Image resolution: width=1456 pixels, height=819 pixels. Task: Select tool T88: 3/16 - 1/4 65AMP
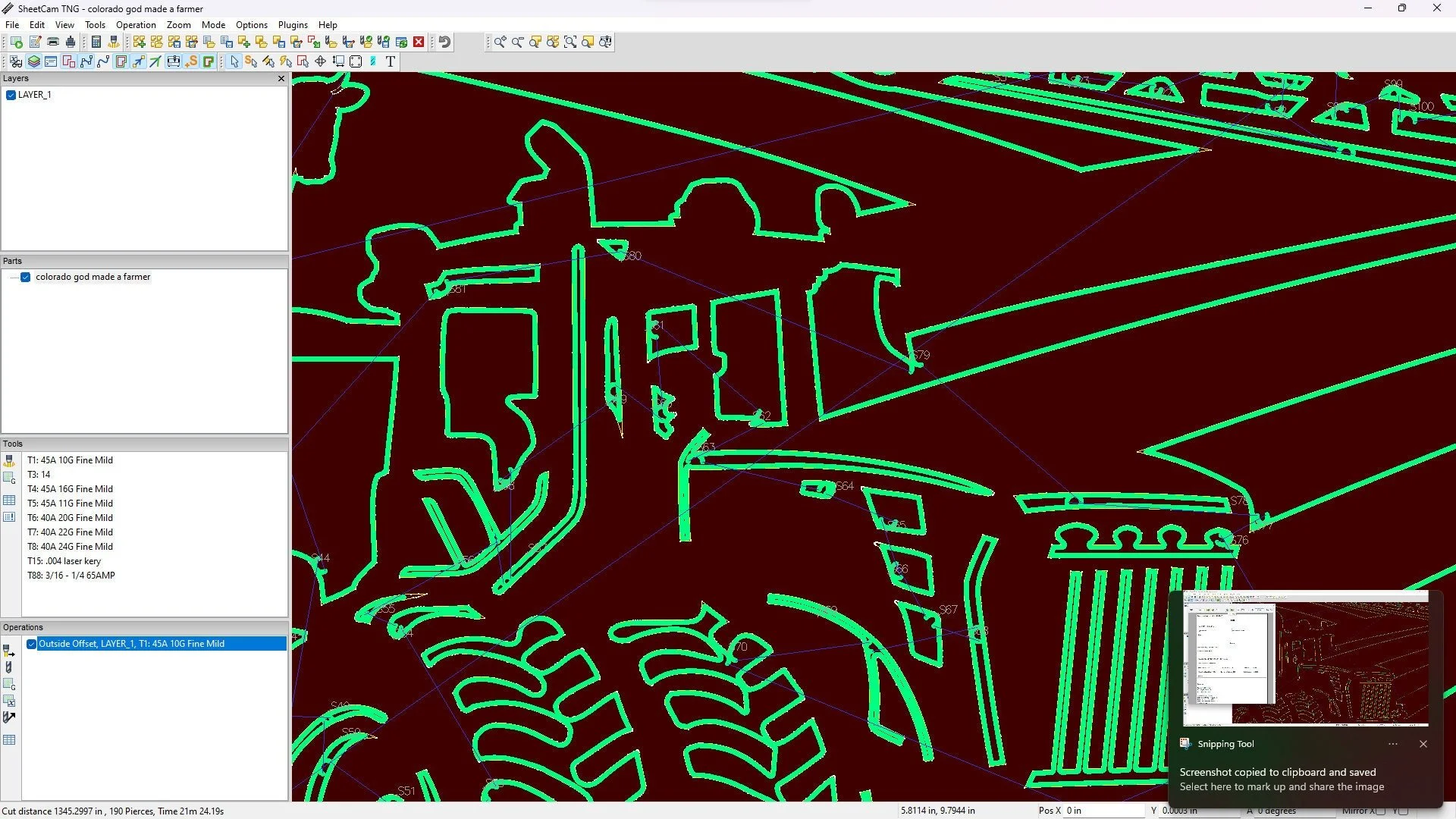(71, 576)
